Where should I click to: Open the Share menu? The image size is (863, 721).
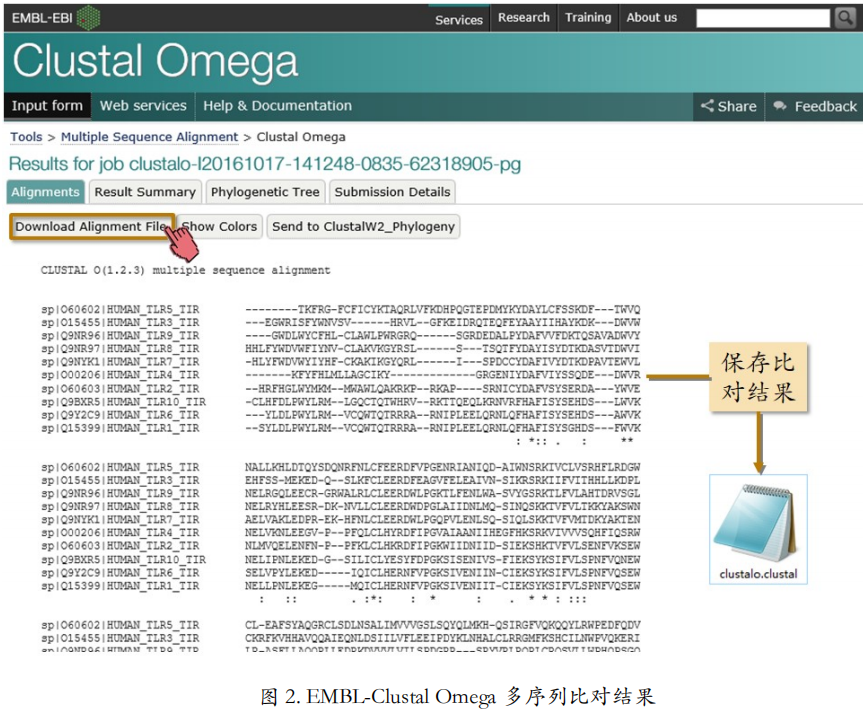729,106
